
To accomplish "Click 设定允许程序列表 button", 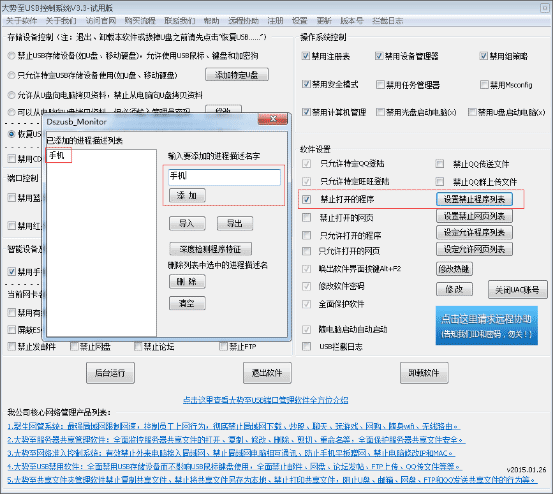I will coord(475,233).
